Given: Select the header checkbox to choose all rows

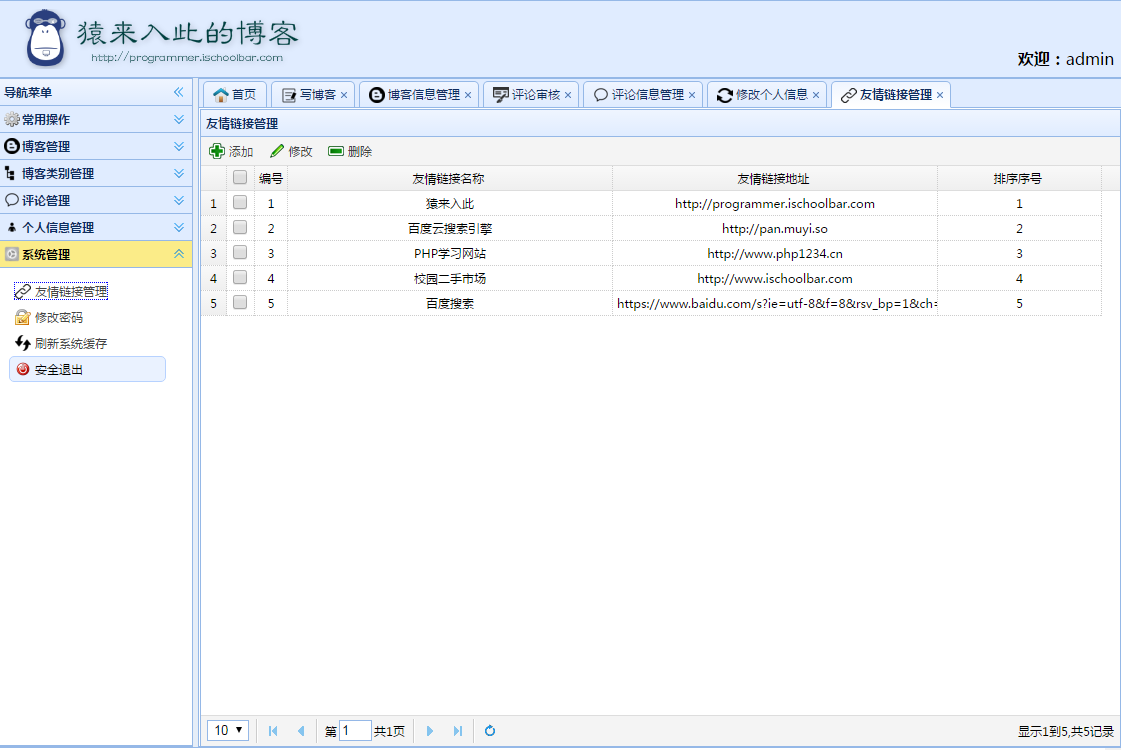Looking at the screenshot, I should tap(239, 176).
